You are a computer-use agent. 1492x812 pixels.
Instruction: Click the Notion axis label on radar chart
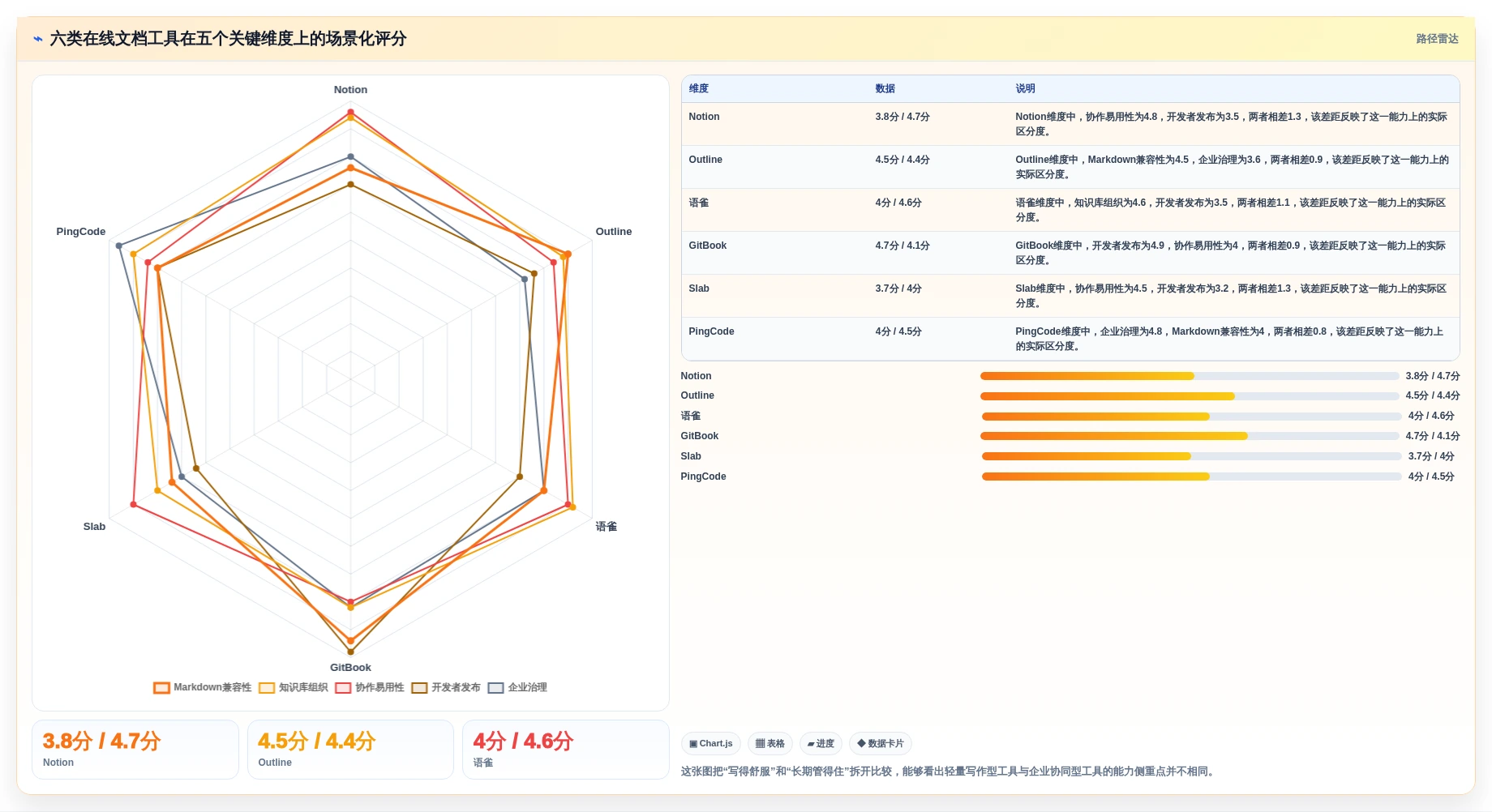click(350, 90)
